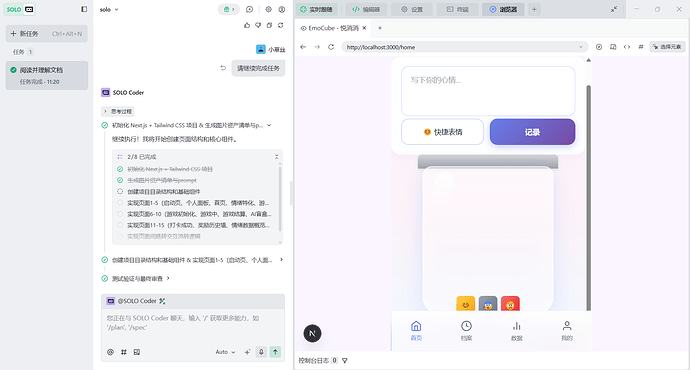Screen dimensions: 690x370
Task: Open the user account icon
Action: (x=282, y=9)
